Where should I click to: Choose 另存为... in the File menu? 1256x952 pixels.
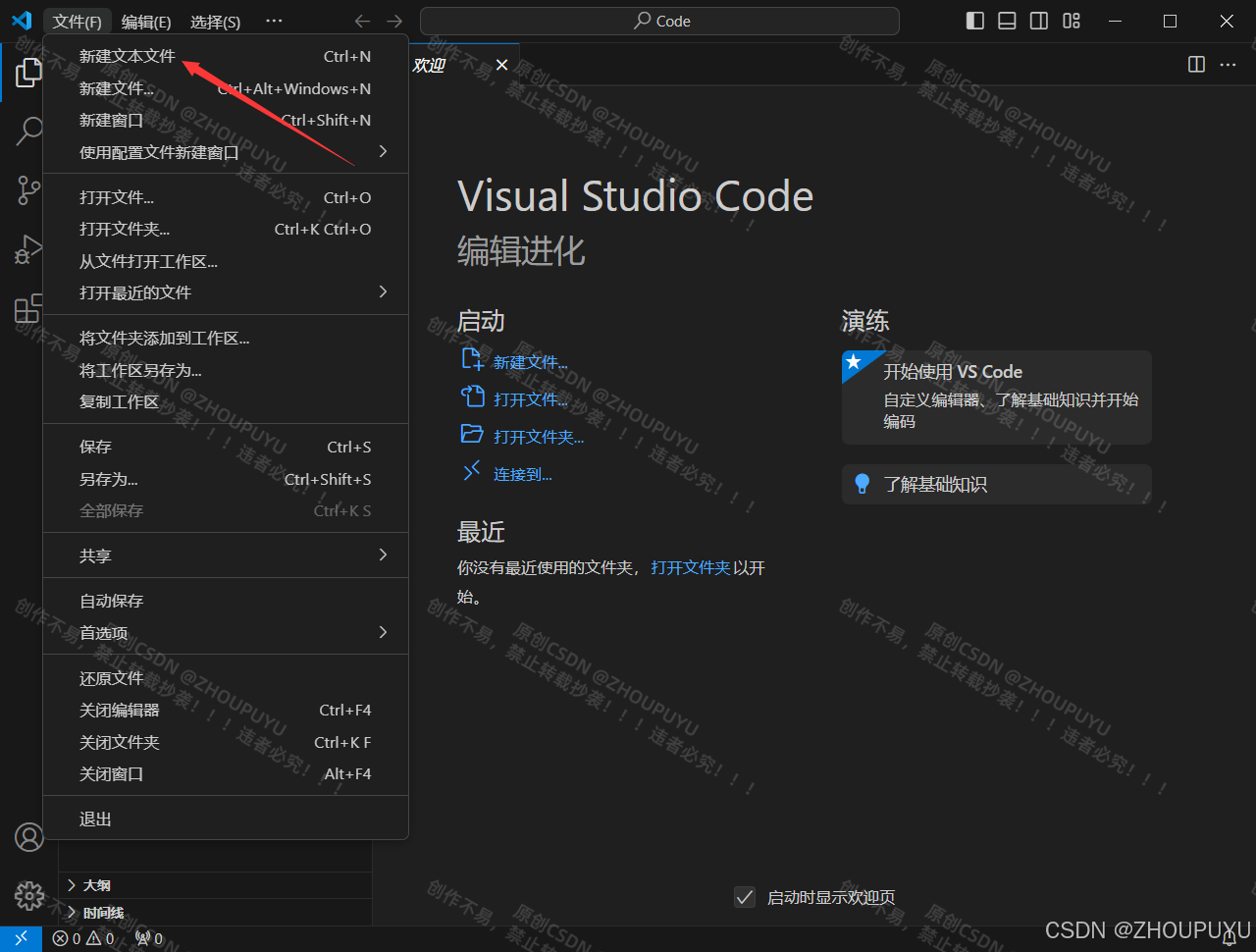pos(226,479)
